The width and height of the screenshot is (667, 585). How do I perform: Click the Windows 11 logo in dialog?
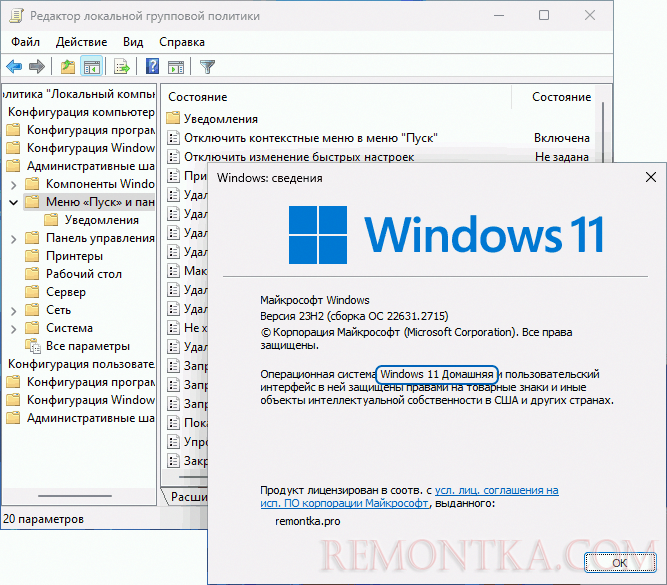[446, 235]
